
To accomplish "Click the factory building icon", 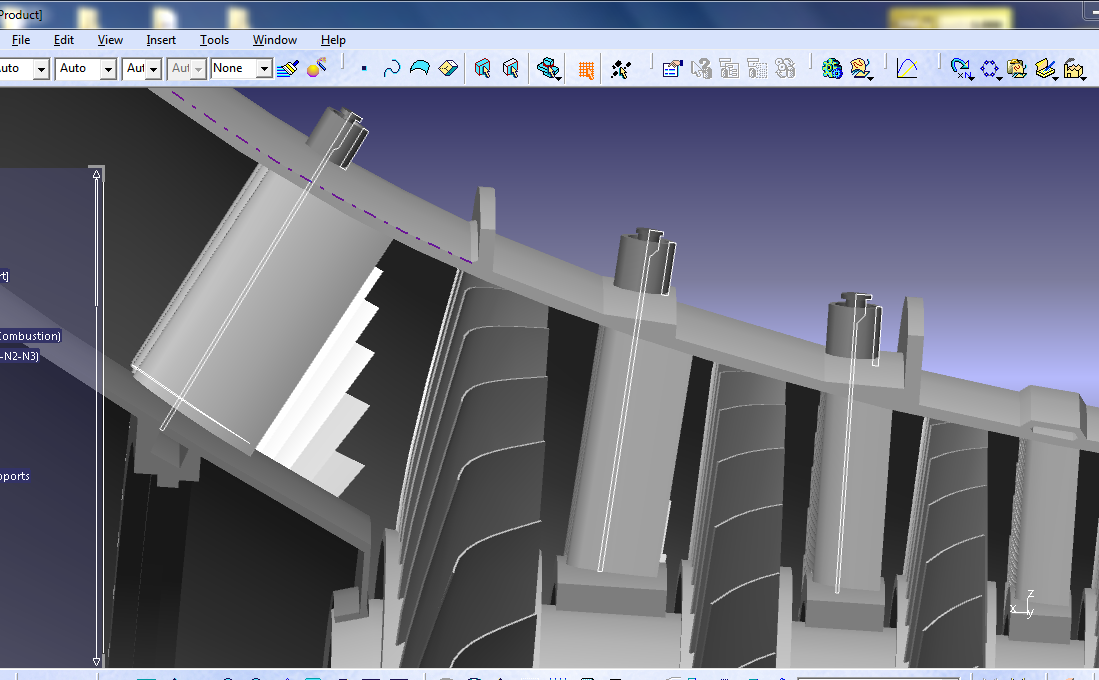I will (x=1074, y=68).
